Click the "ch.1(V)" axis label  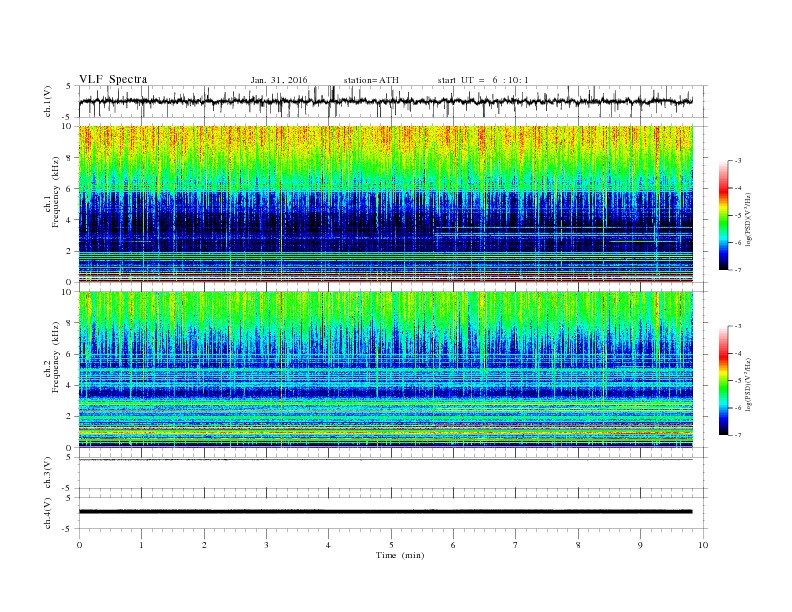pyautogui.click(x=48, y=101)
